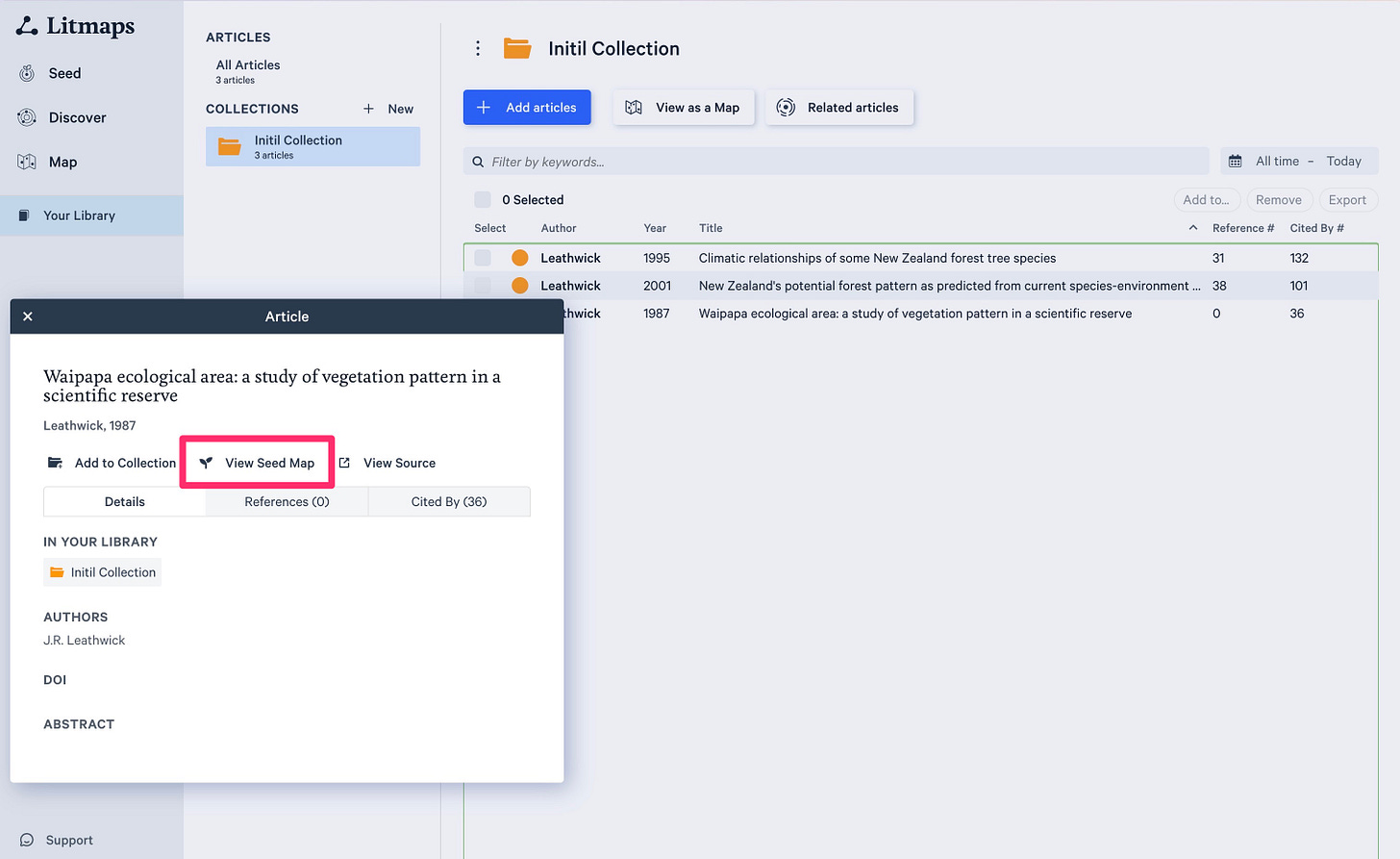Viewport: 1400px width, 859px height.
Task: Open Support at bottom of sidebar
Action: (68, 840)
